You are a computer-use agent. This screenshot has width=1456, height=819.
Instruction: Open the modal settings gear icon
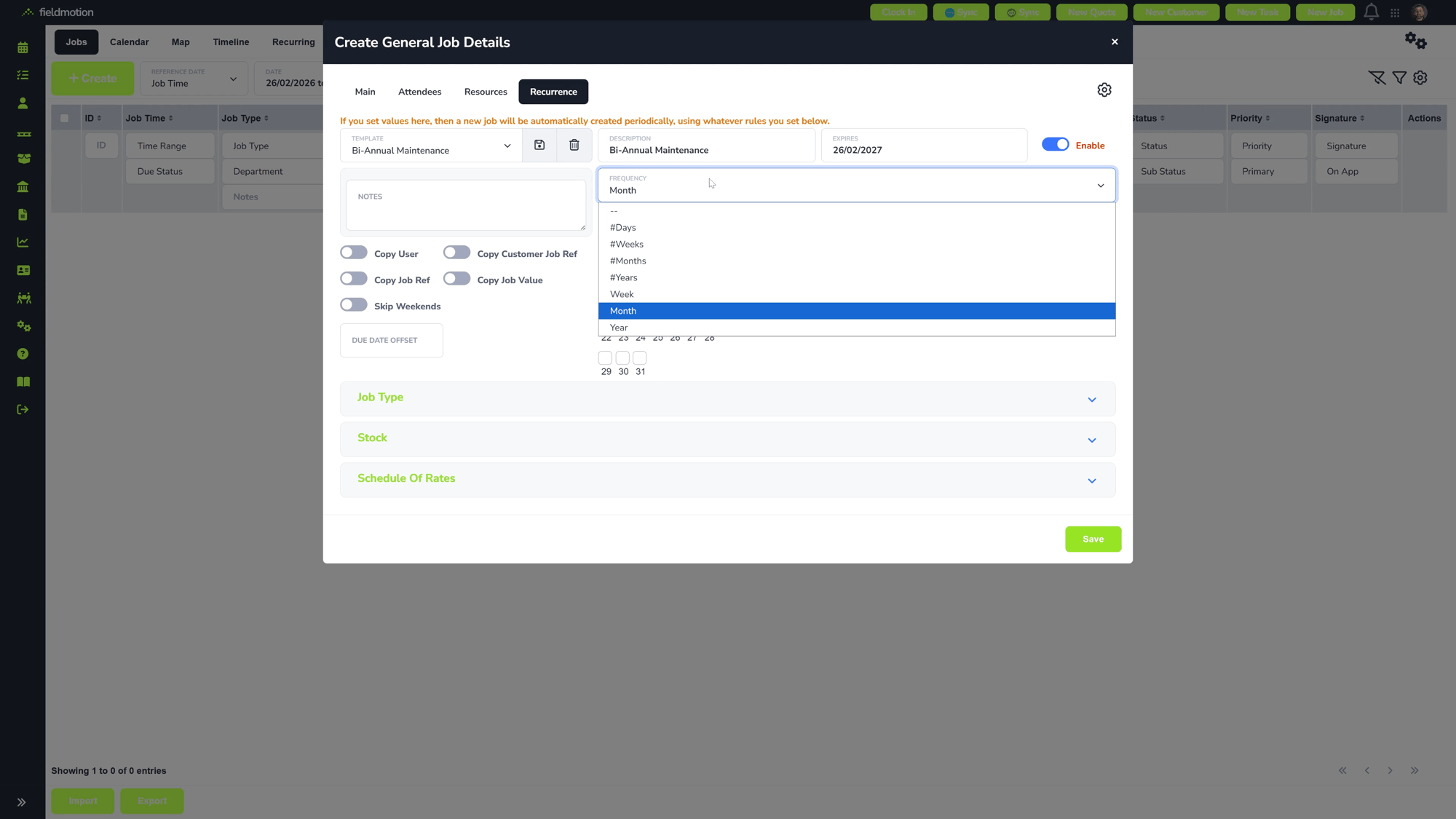coord(1104,90)
